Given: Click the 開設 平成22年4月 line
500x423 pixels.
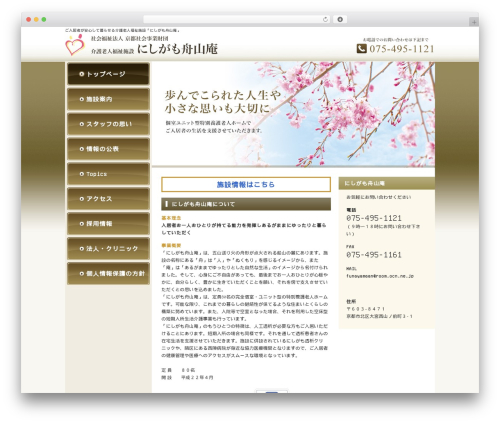Looking at the screenshot, I should tap(187, 377).
